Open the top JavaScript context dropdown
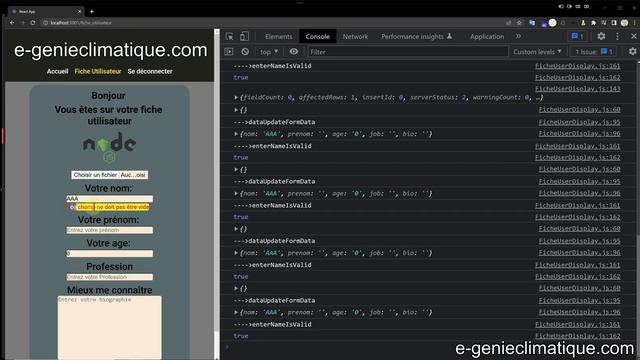640x360 pixels. (269, 52)
